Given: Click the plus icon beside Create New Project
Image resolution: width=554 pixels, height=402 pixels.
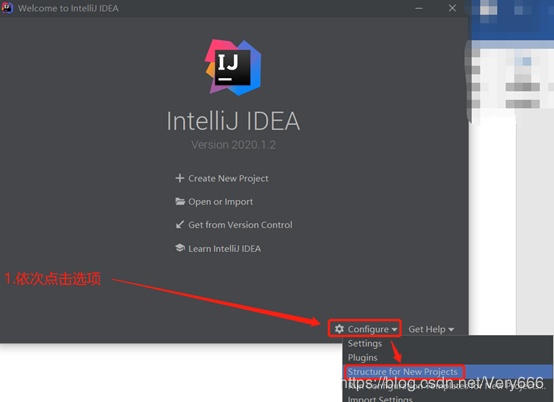Looking at the screenshot, I should (x=180, y=178).
